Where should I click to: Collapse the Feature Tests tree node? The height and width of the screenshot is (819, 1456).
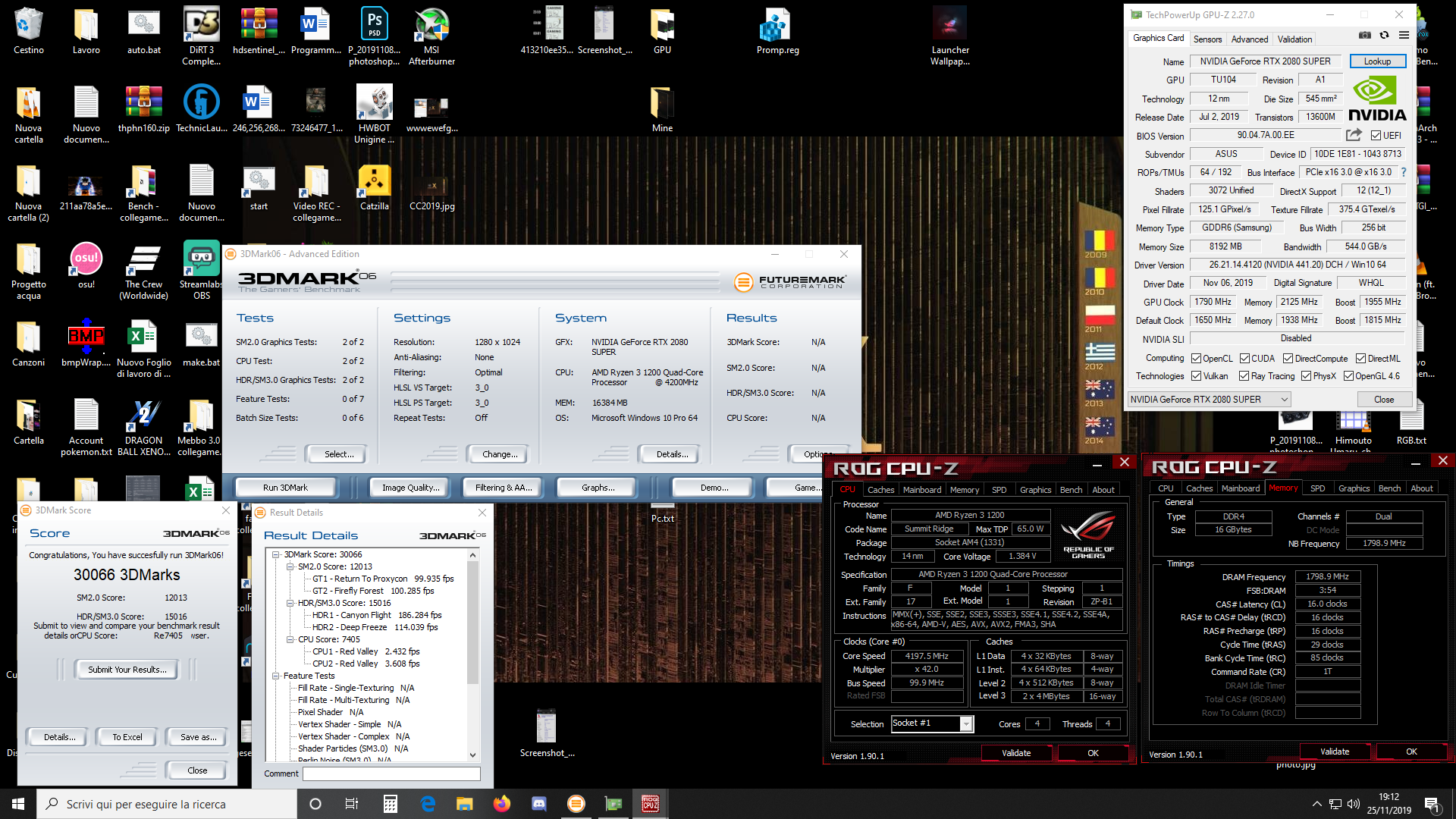point(276,676)
